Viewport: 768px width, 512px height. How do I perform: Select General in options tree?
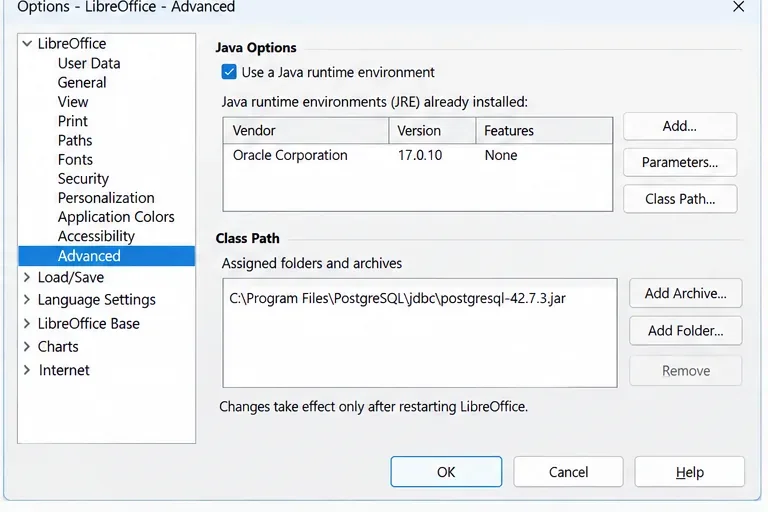coord(82,82)
